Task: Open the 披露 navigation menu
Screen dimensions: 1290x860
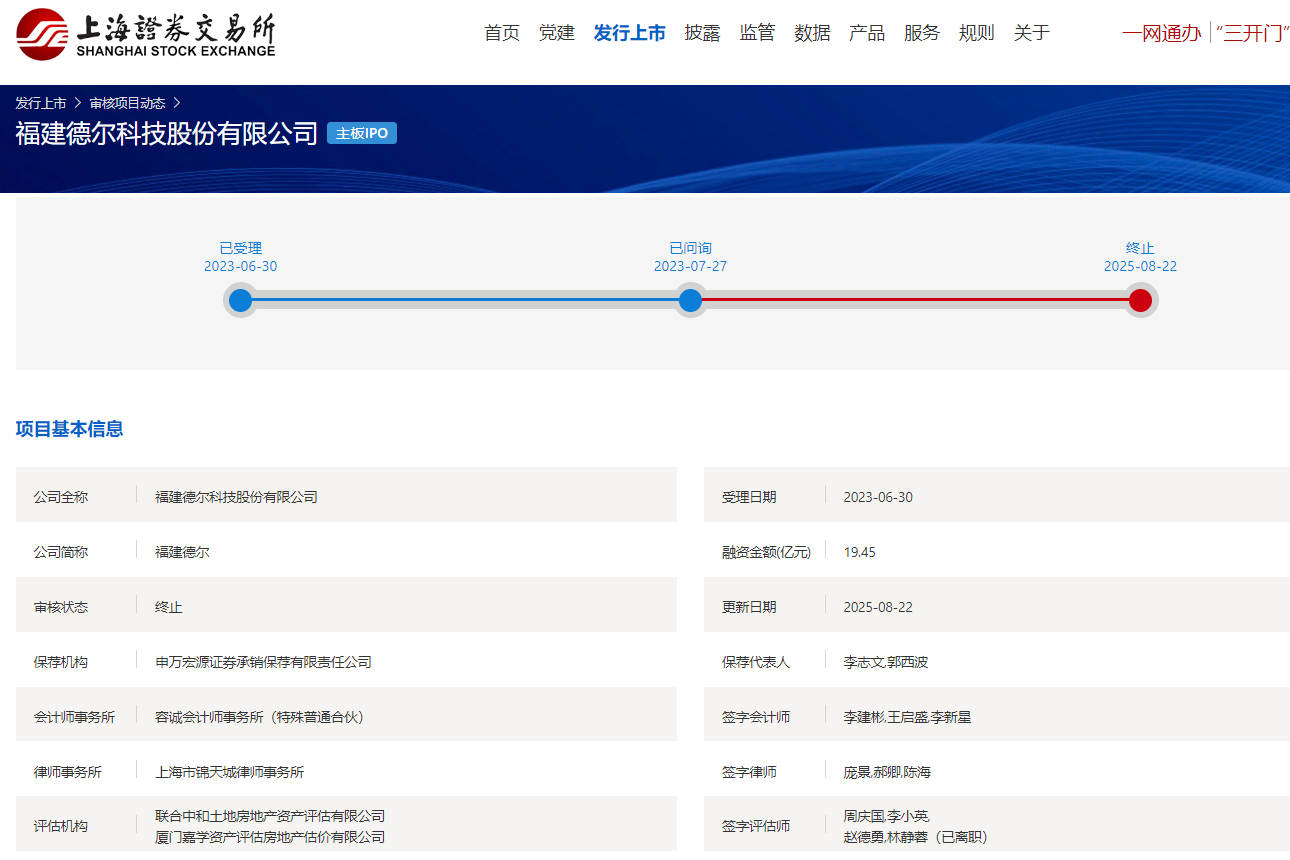Action: coord(702,33)
